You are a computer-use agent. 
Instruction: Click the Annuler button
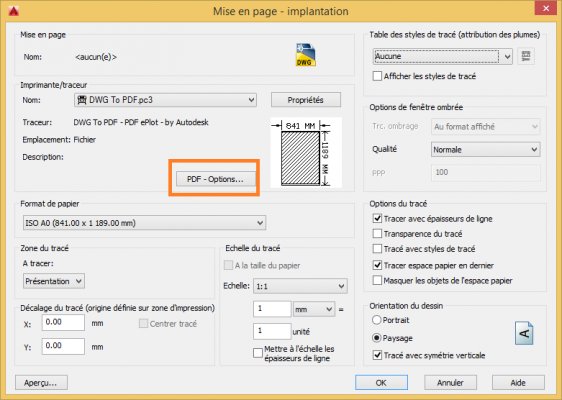451,383
